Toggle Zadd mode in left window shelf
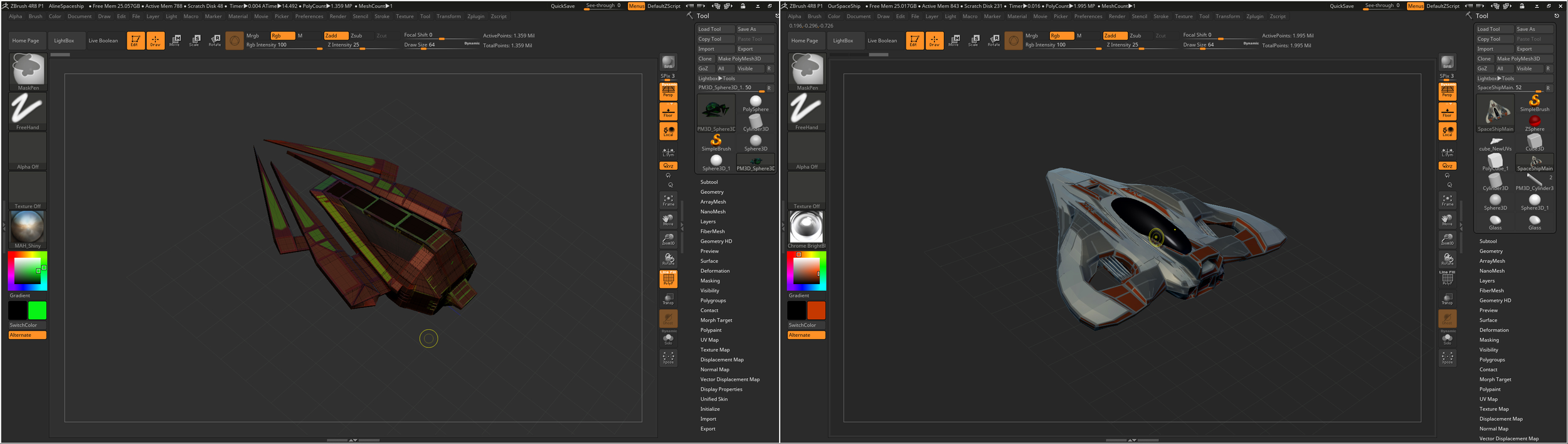1568x444 pixels. 336,36
